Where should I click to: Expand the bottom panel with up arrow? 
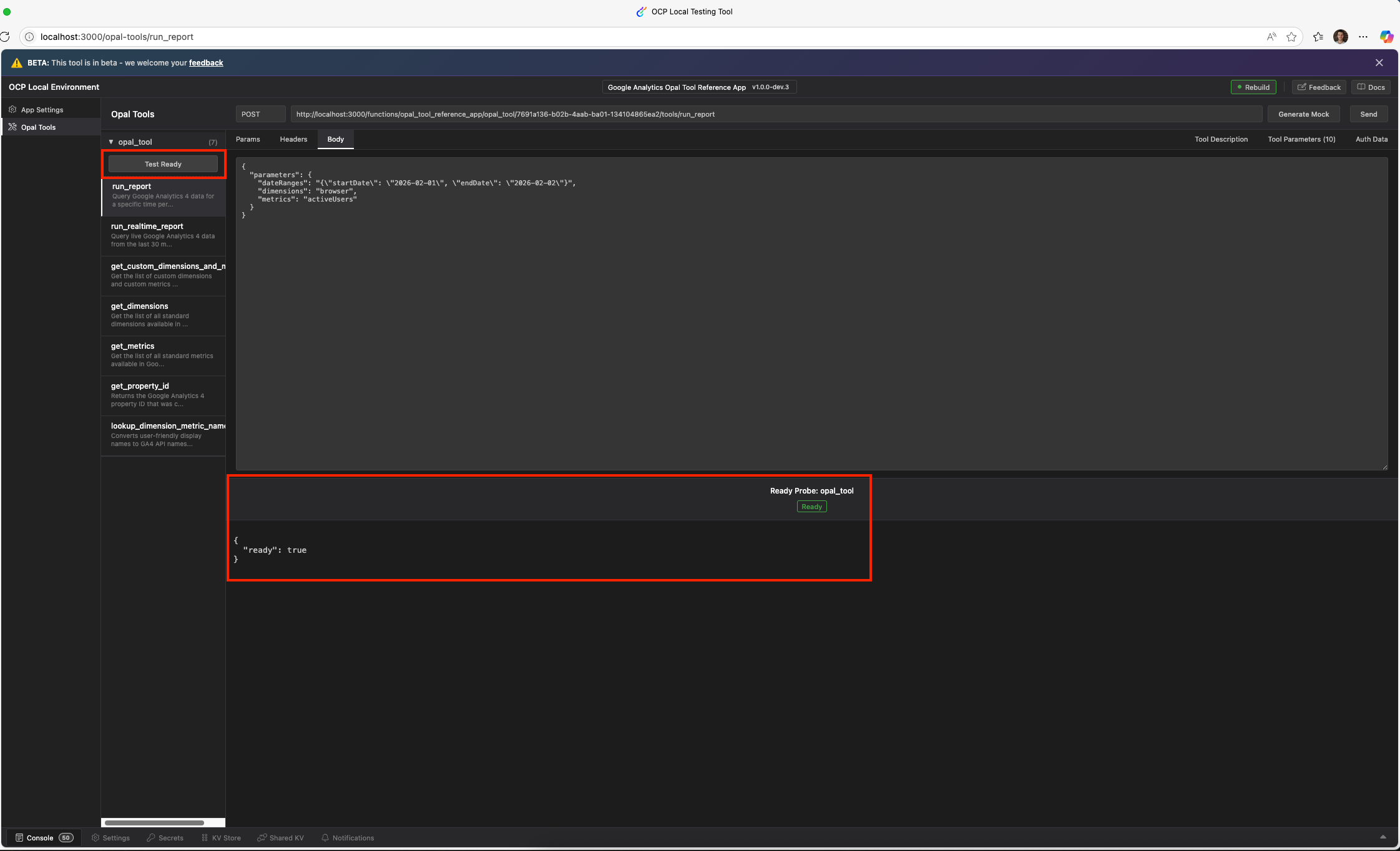coord(1383,837)
